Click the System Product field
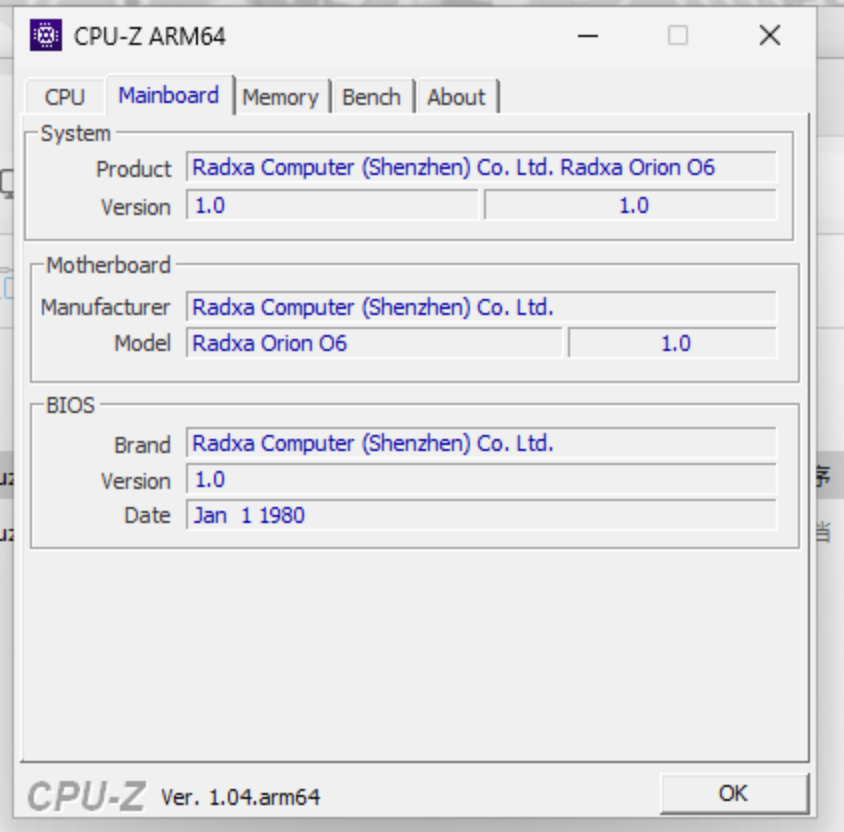Image resolution: width=844 pixels, height=832 pixels. (481, 167)
